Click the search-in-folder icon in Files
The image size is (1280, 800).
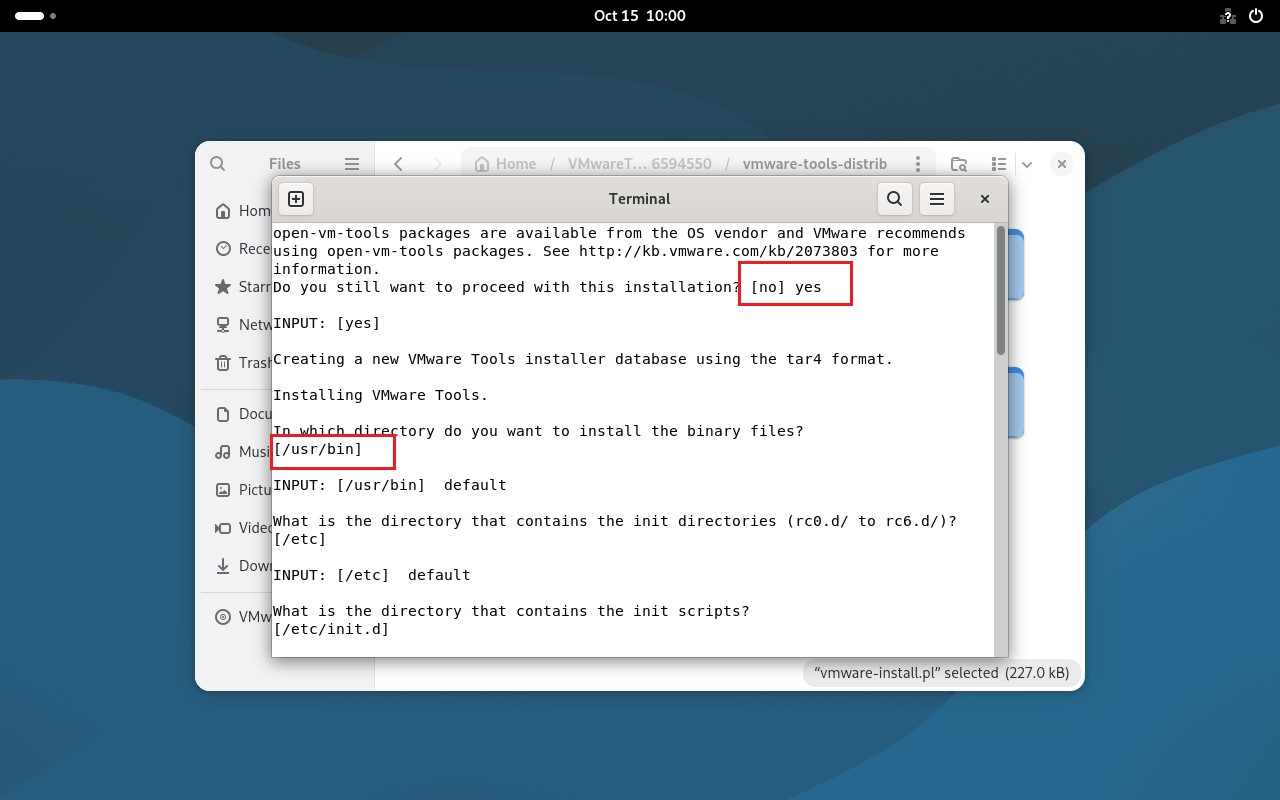point(959,164)
